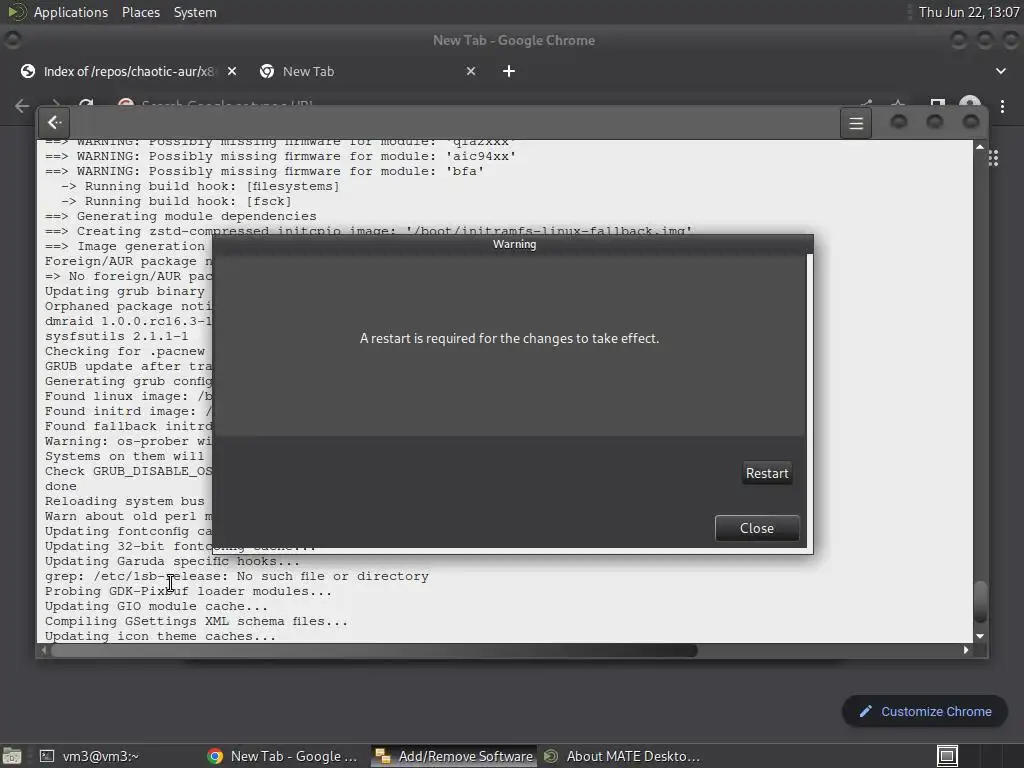Click the Close button in Warning dialog
This screenshot has height=768, width=1024.
[757, 528]
